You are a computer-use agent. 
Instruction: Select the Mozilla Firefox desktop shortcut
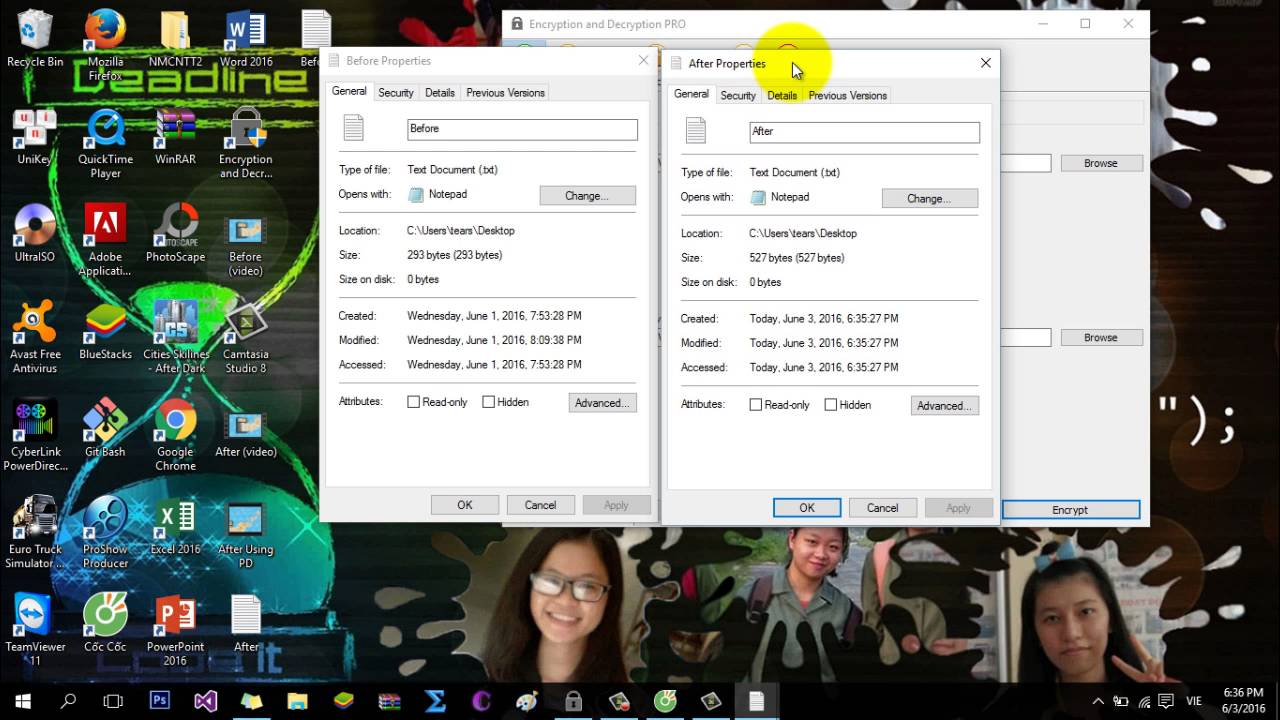click(x=105, y=45)
